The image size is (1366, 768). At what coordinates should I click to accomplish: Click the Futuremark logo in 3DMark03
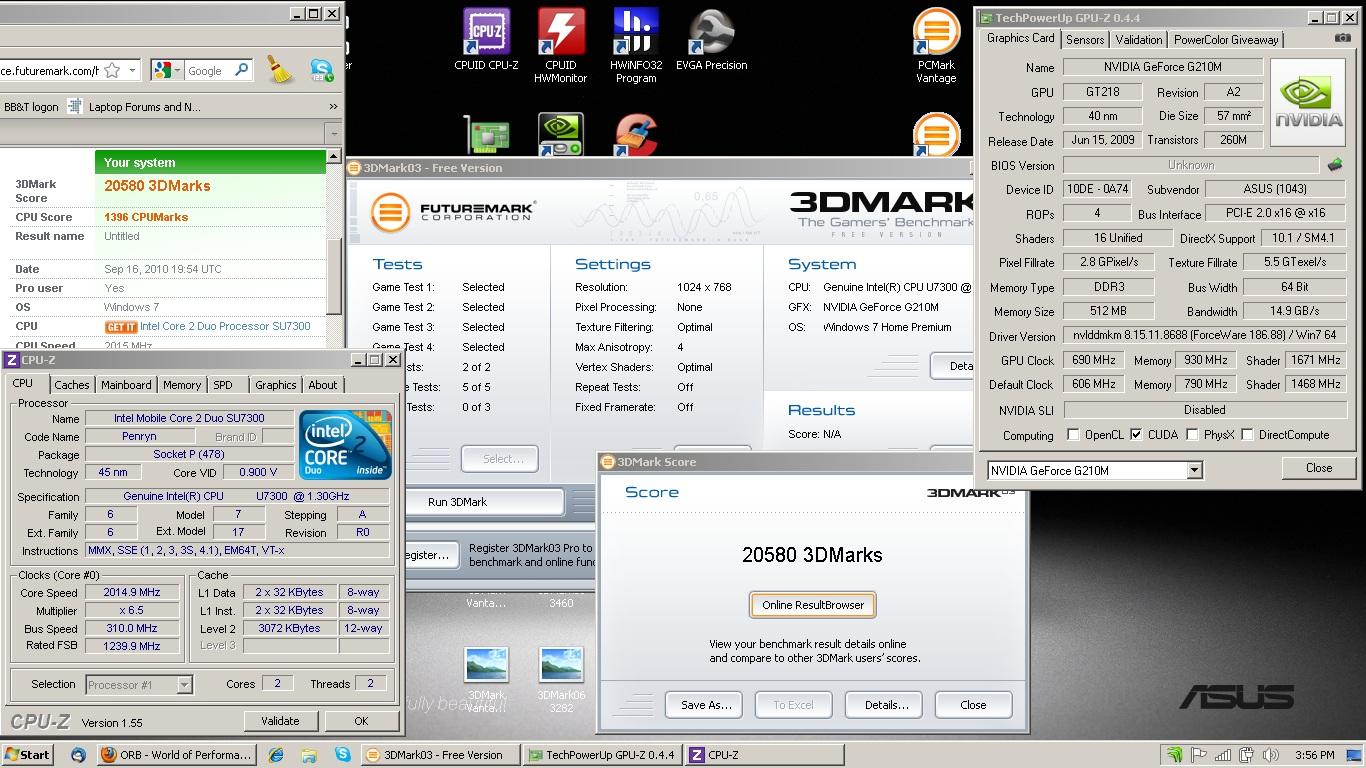click(453, 212)
